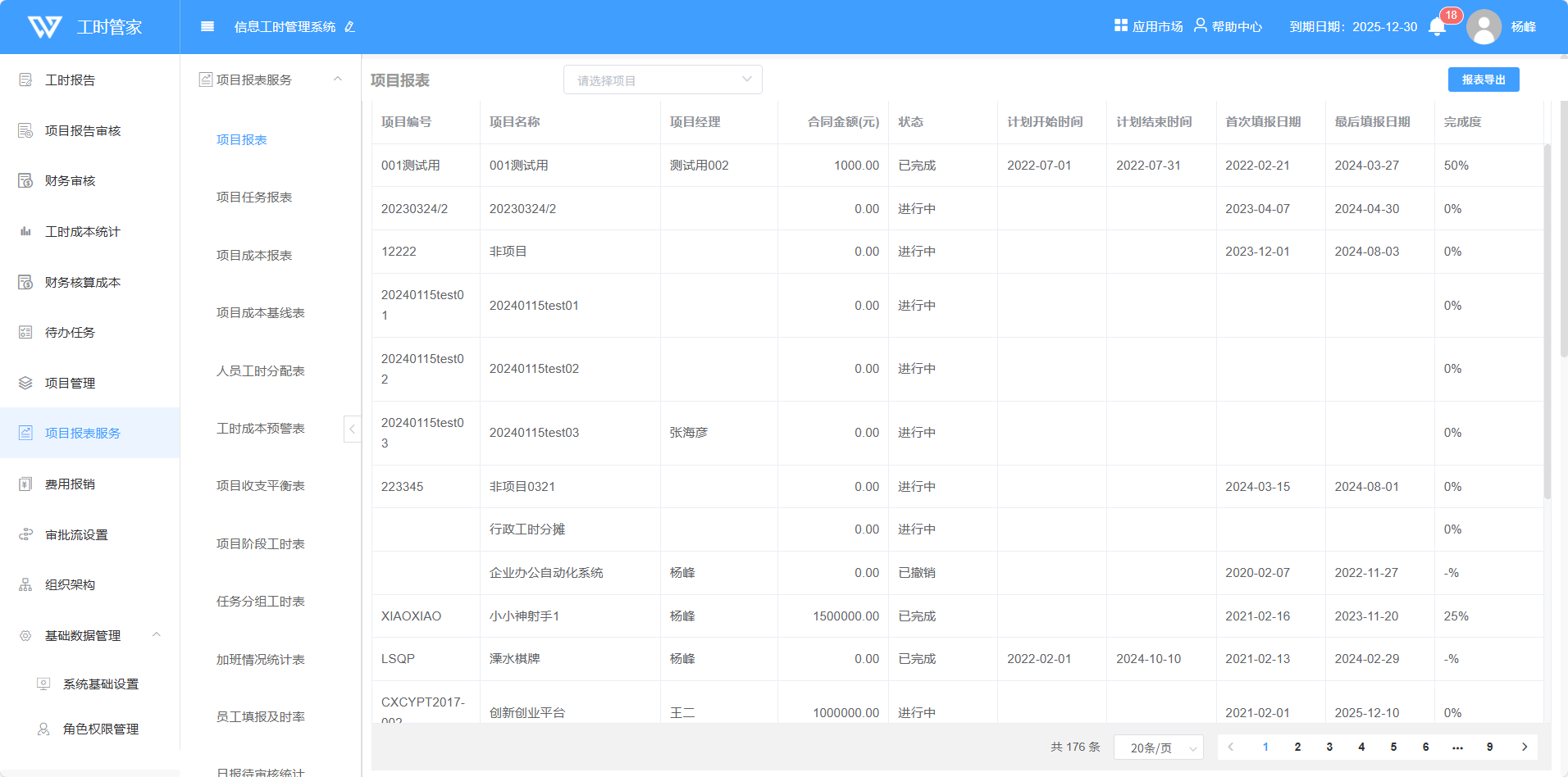The height and width of the screenshot is (777, 1568).
Task: Click the edit pencil icon beside system title
Action: coord(350,27)
